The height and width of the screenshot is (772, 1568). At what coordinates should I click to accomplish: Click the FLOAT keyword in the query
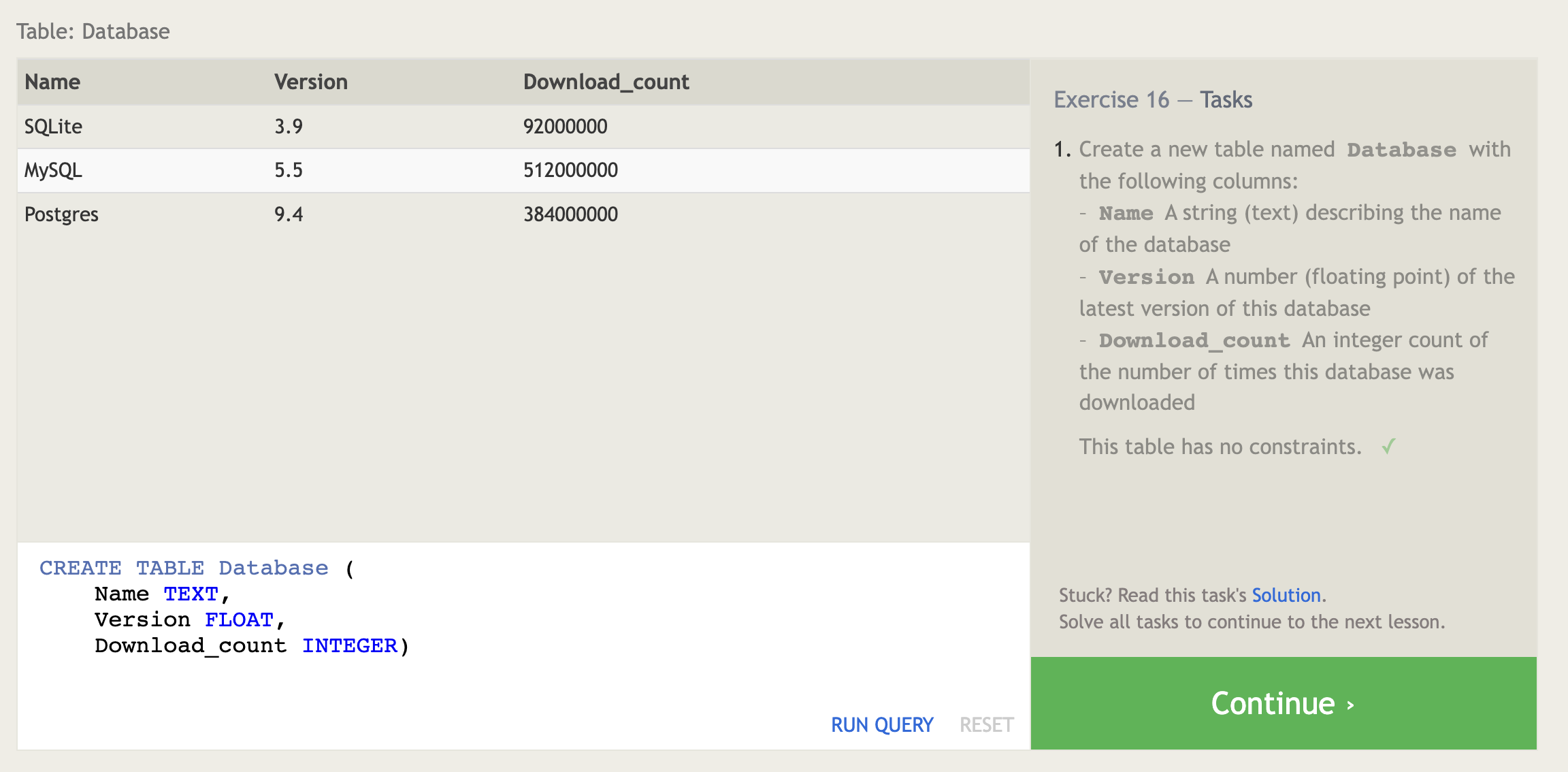point(239,620)
